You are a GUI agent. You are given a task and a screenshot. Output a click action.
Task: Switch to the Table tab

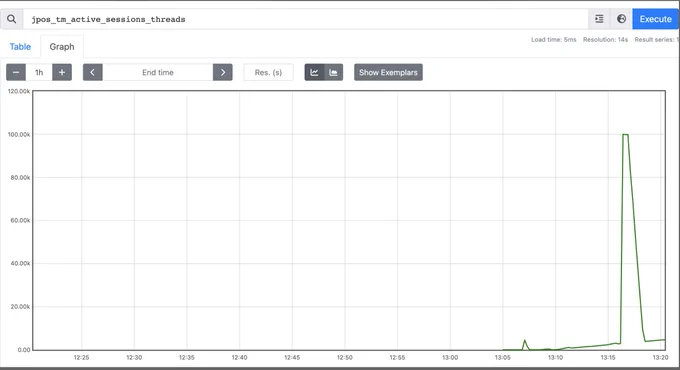pos(20,47)
